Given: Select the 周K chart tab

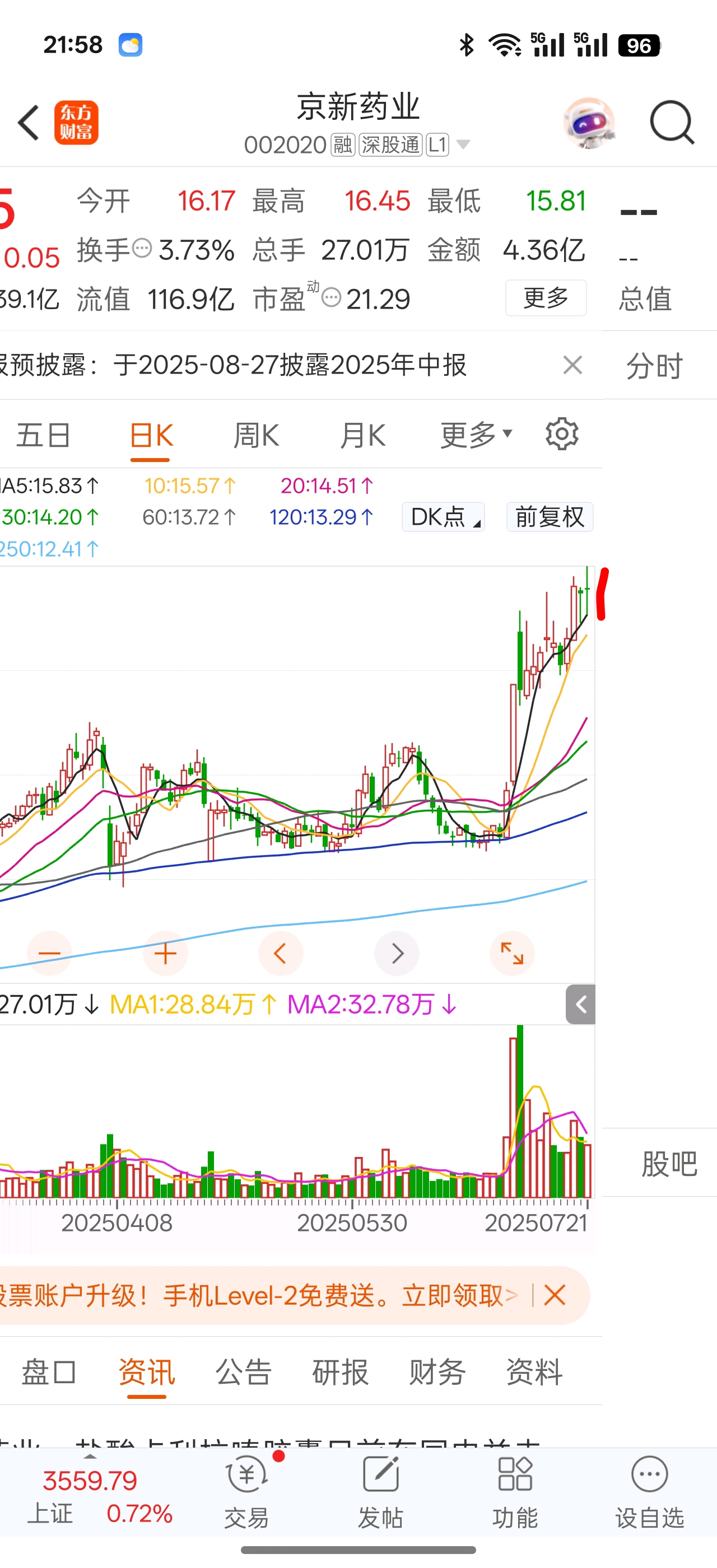Looking at the screenshot, I should pyautogui.click(x=256, y=435).
